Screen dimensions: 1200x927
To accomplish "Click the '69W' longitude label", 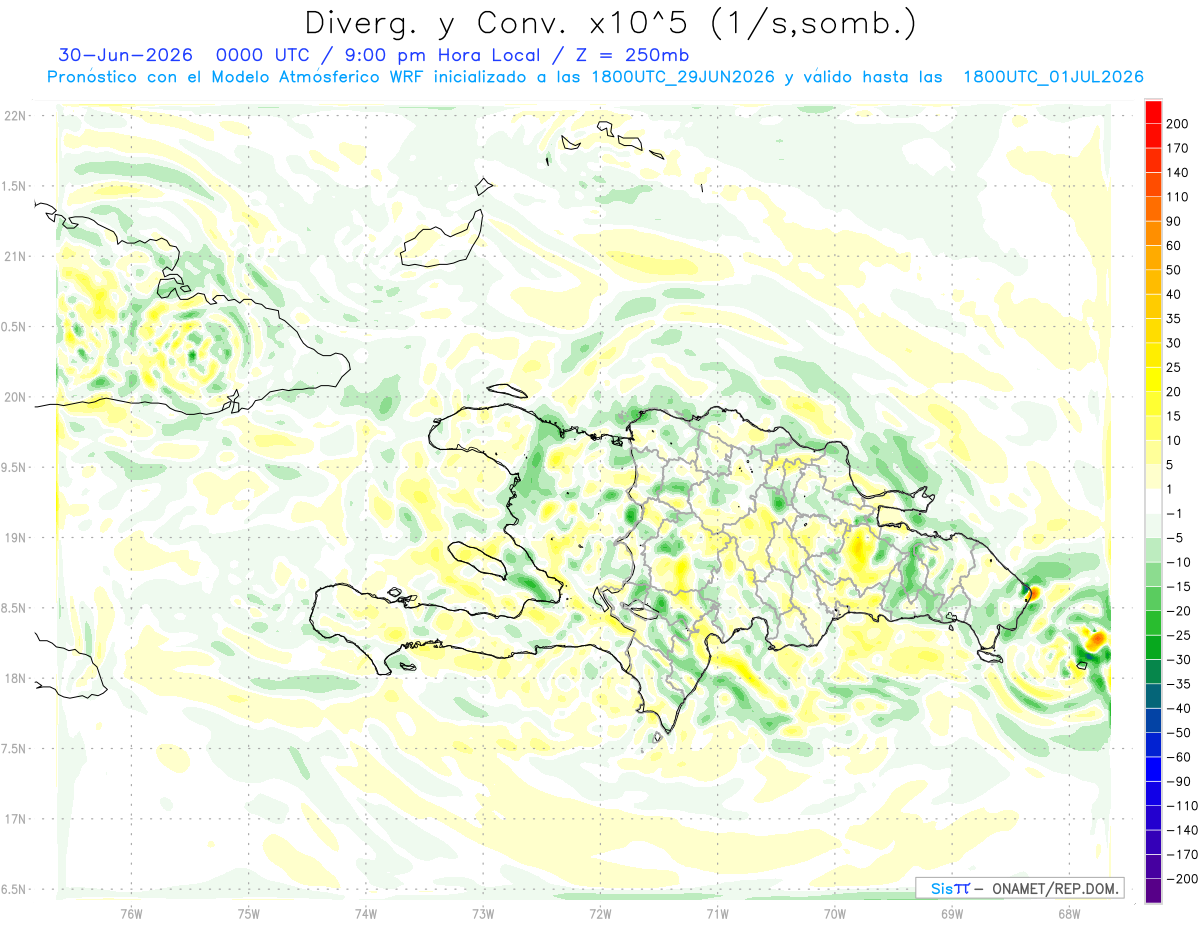I will [952, 913].
